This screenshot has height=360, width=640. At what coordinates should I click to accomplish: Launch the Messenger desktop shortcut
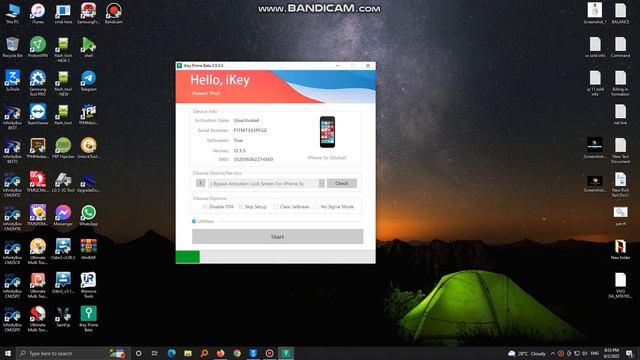(x=63, y=216)
